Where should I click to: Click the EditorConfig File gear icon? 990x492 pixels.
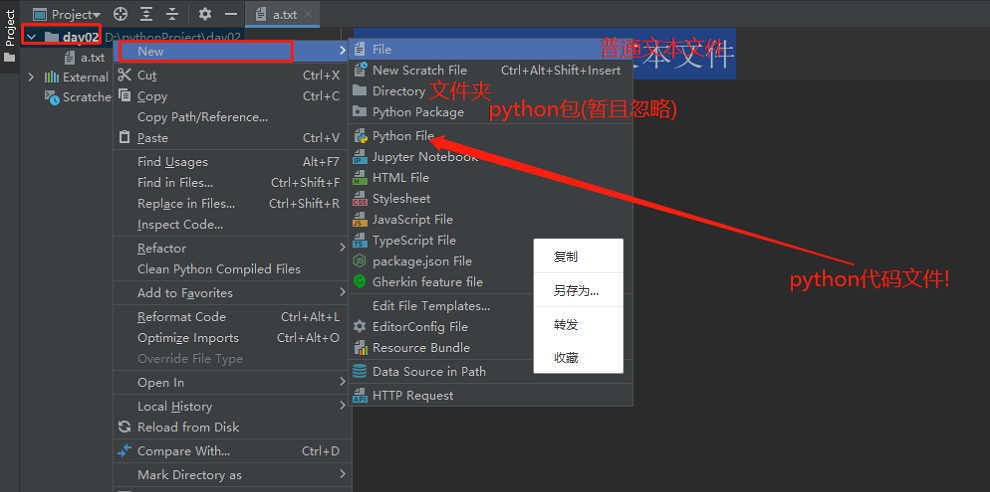pos(359,327)
